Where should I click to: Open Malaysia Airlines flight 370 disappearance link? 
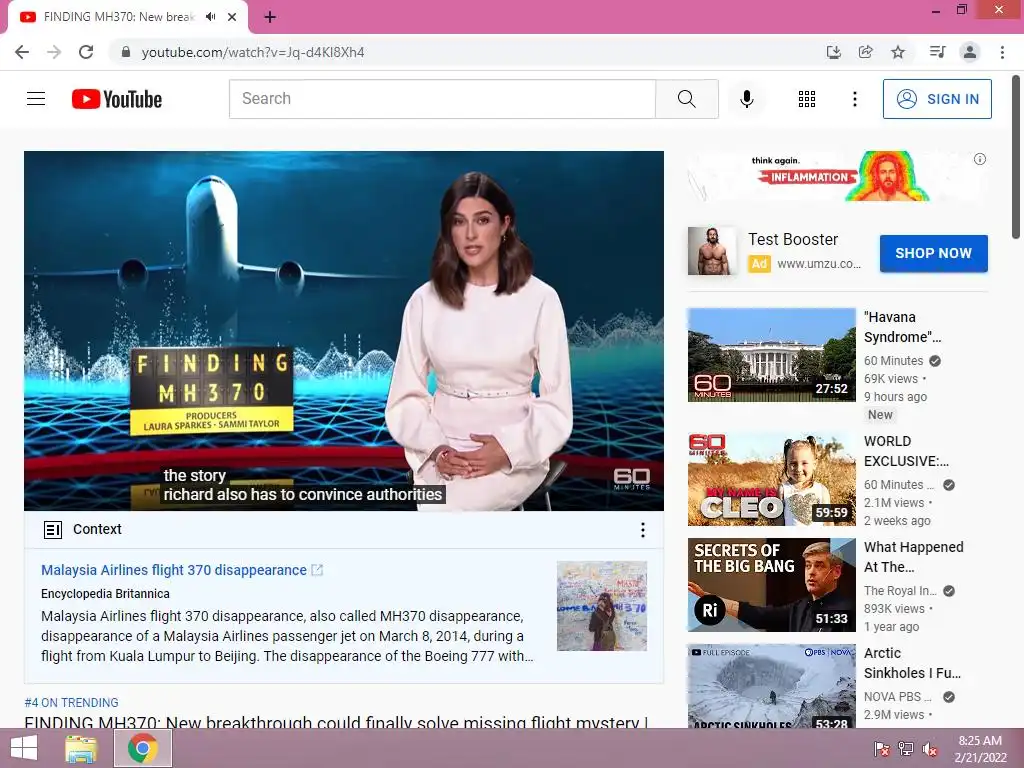(174, 570)
